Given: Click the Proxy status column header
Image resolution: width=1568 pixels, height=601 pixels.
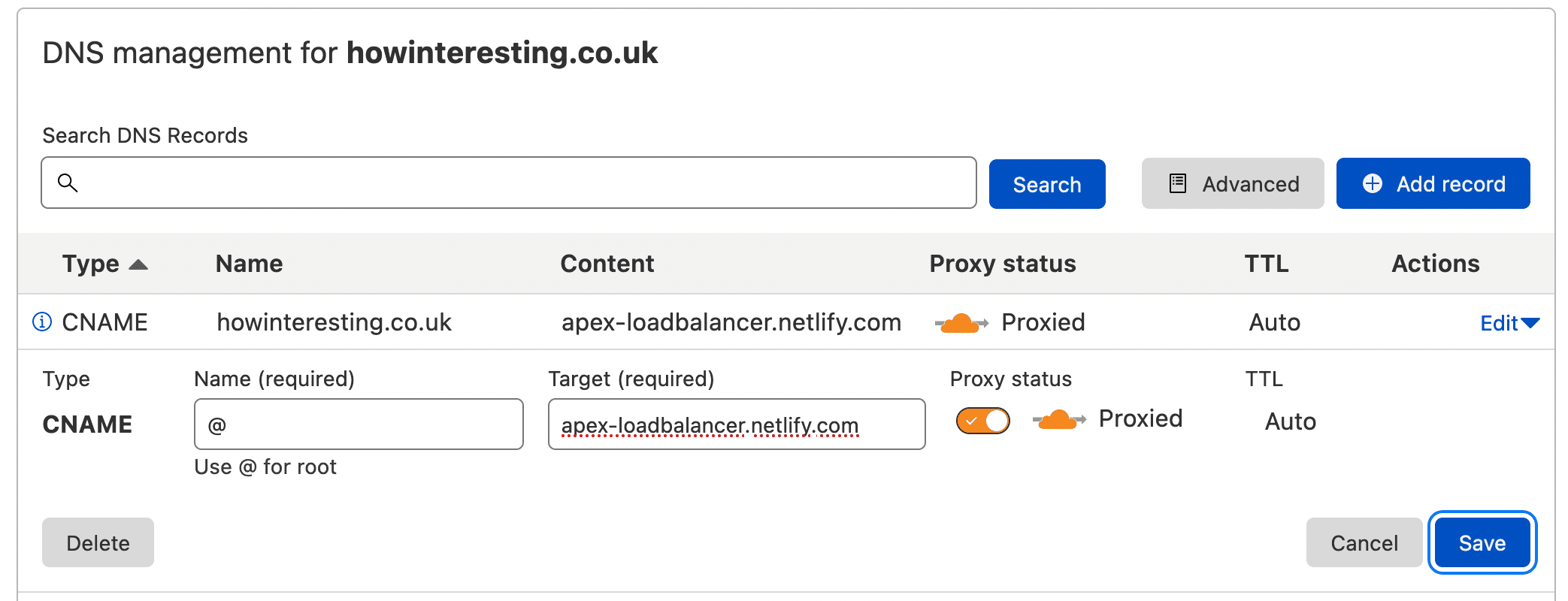Looking at the screenshot, I should click(x=1002, y=264).
